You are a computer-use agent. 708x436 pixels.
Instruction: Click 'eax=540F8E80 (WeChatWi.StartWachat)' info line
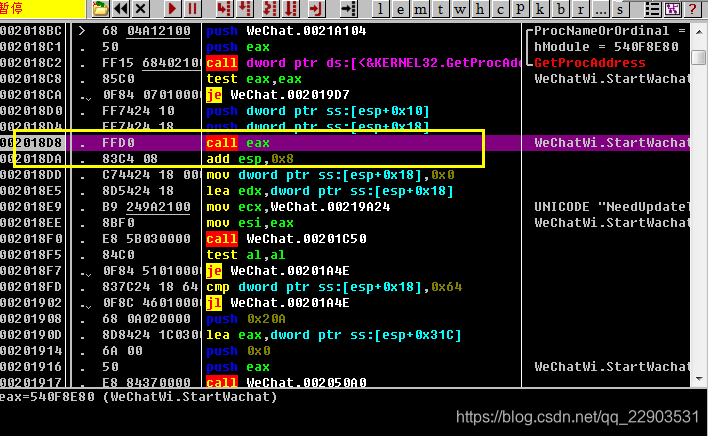coord(138,397)
